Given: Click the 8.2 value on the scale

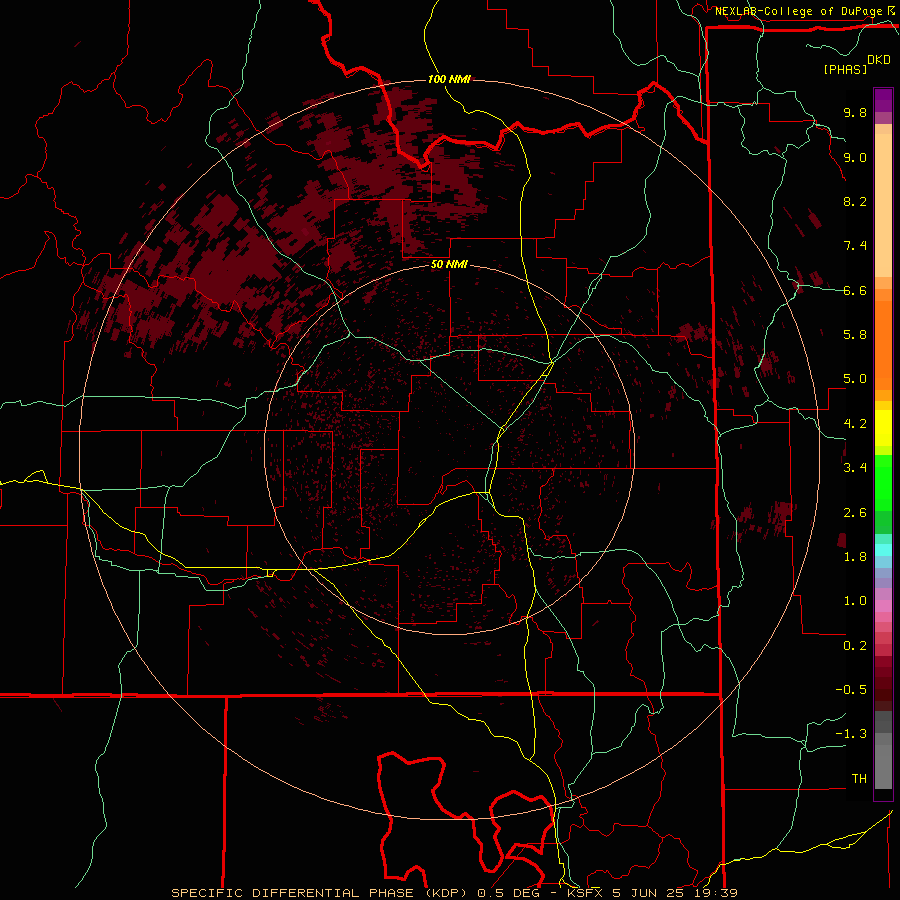Looking at the screenshot, I should click(x=855, y=201).
